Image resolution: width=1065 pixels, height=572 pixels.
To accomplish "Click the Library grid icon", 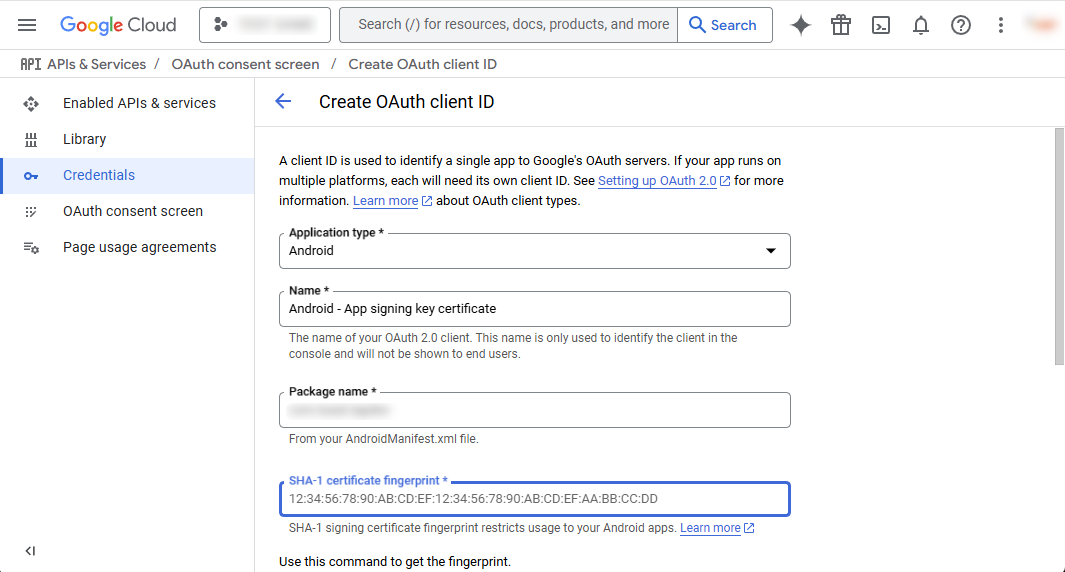I will [31, 140].
